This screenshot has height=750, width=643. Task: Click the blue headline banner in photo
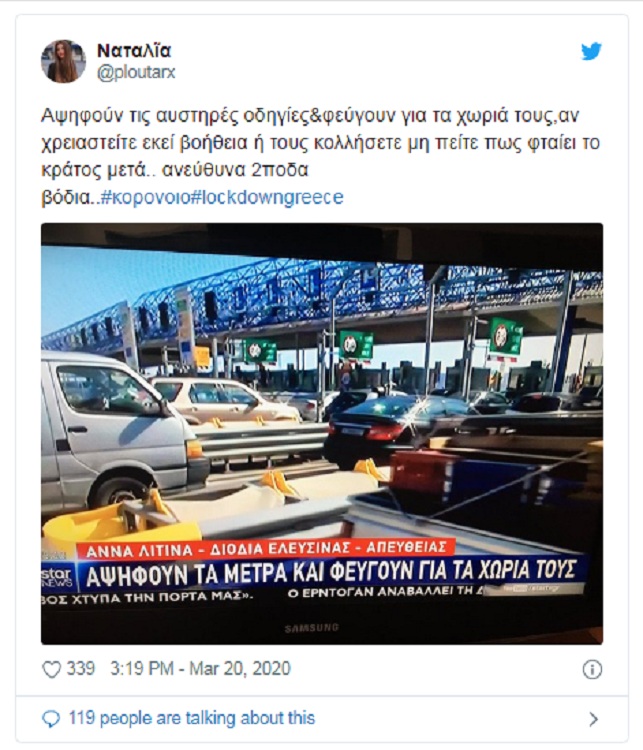(x=332, y=572)
